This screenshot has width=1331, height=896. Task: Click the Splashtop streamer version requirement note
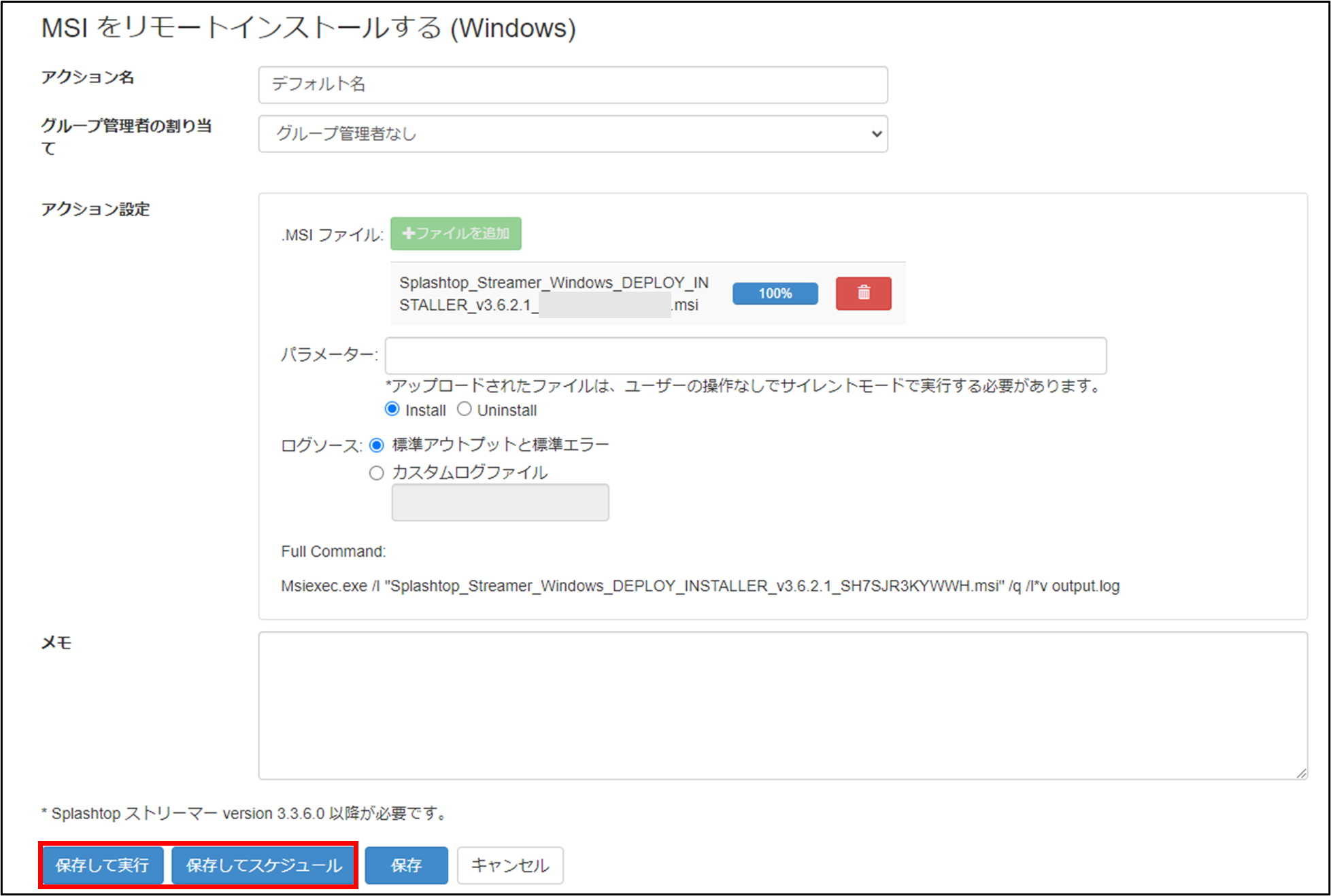tap(245, 813)
